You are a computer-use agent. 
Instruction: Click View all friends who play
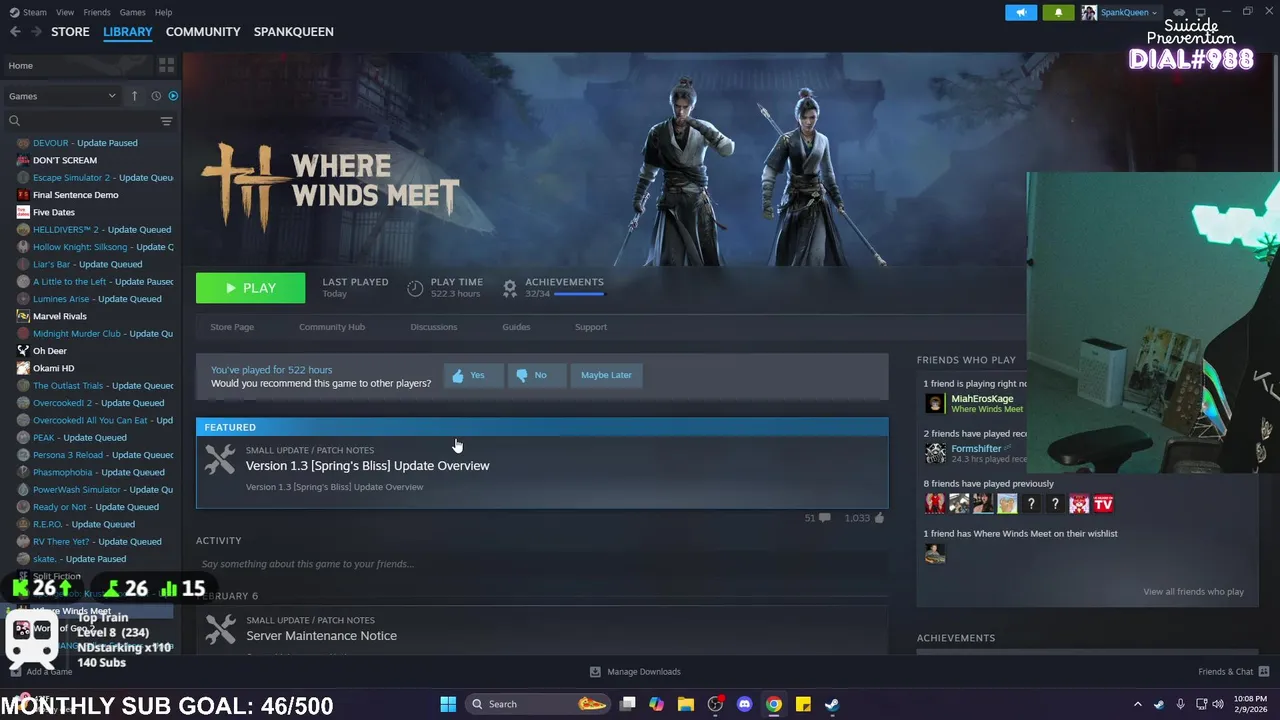point(1193,592)
